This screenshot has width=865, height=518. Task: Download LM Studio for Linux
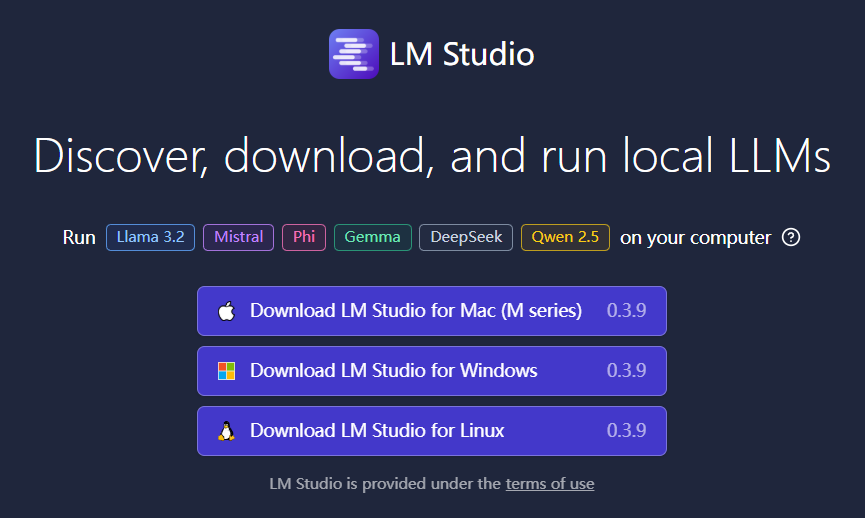click(x=431, y=431)
